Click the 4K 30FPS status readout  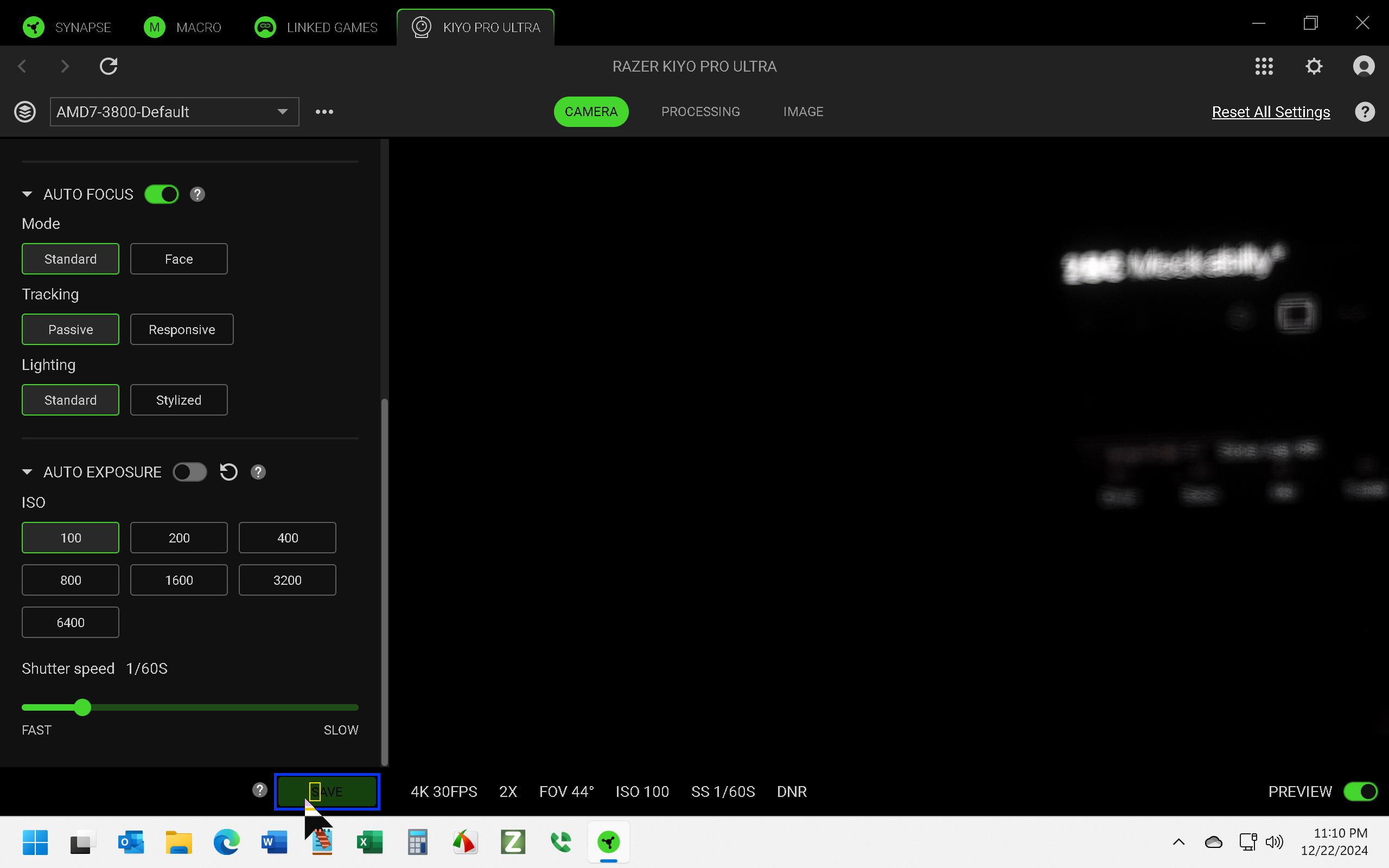click(x=444, y=792)
